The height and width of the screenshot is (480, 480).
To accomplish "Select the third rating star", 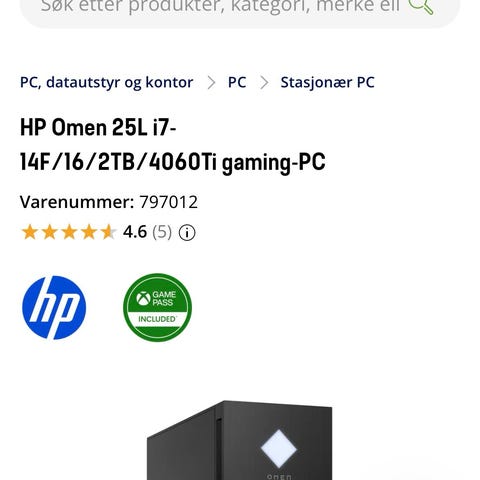I will 69,232.
